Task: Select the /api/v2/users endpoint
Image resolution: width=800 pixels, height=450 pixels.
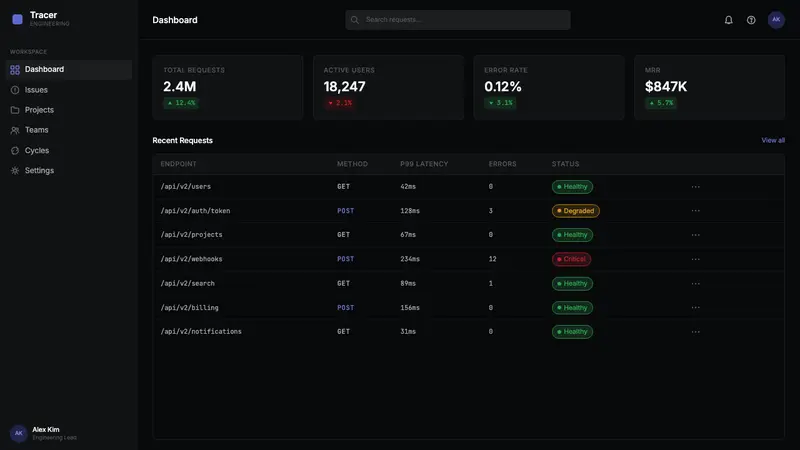Action: [186, 187]
